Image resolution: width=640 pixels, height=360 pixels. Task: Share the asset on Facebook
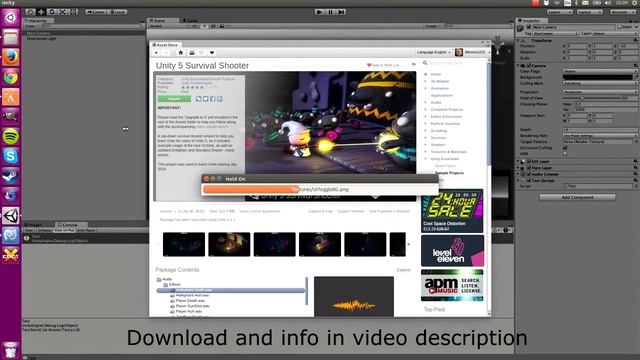point(212,99)
